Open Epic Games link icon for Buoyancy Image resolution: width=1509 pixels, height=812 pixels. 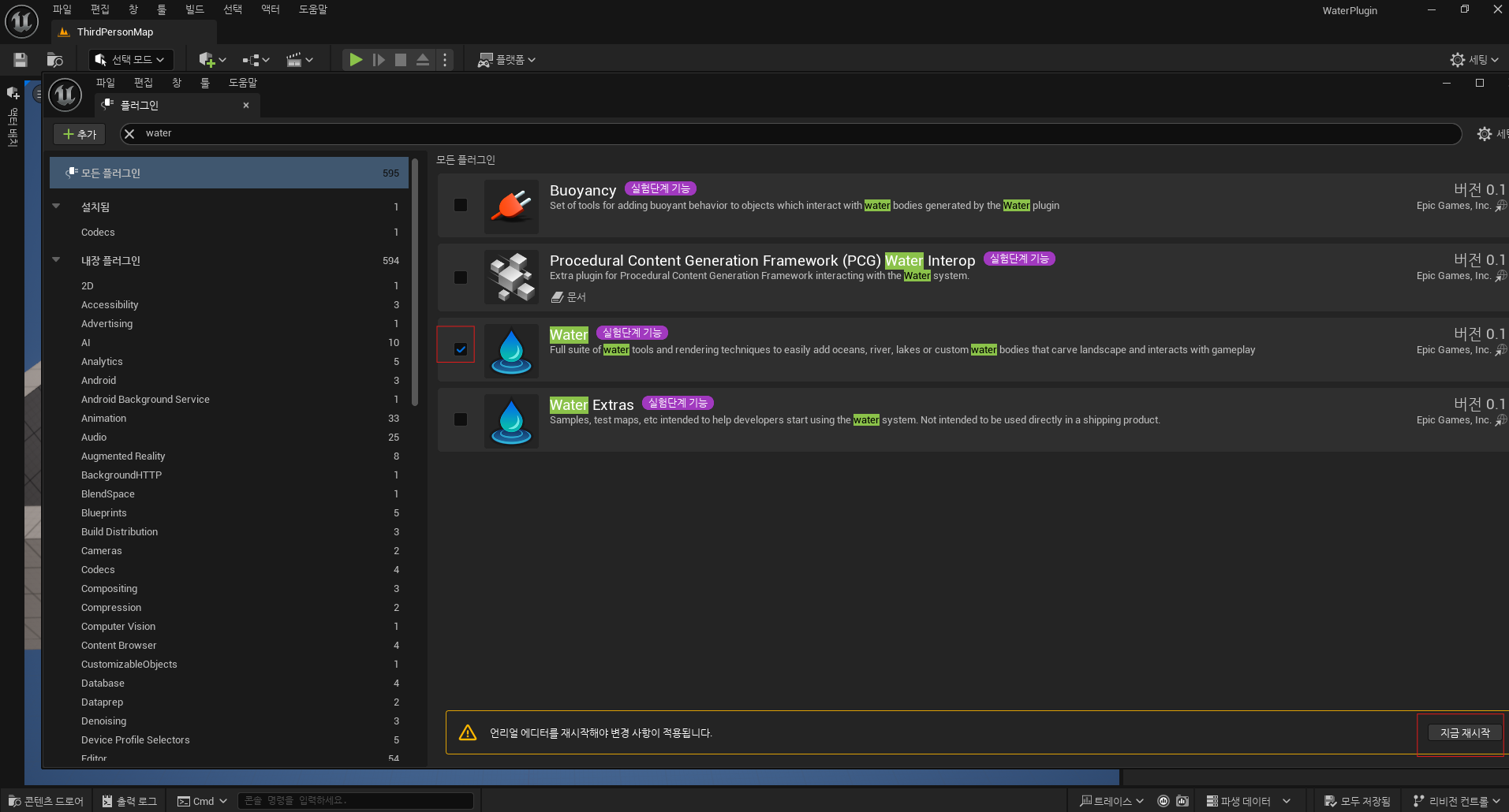click(x=1501, y=206)
